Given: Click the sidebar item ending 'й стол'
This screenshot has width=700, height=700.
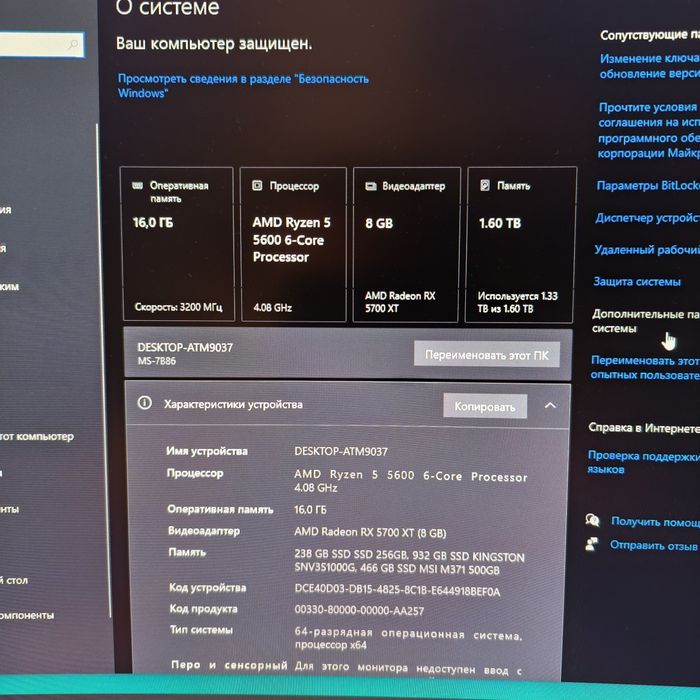Looking at the screenshot, I should tap(14, 580).
